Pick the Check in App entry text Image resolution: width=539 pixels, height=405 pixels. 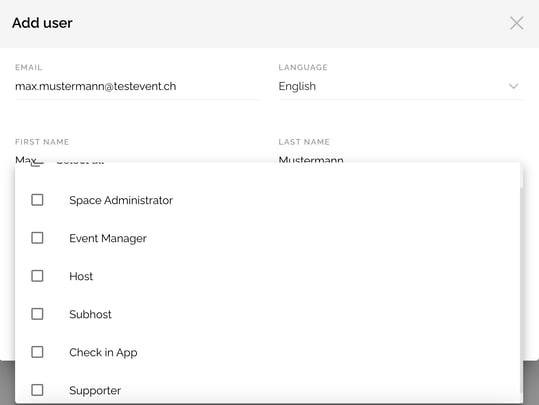pos(103,353)
